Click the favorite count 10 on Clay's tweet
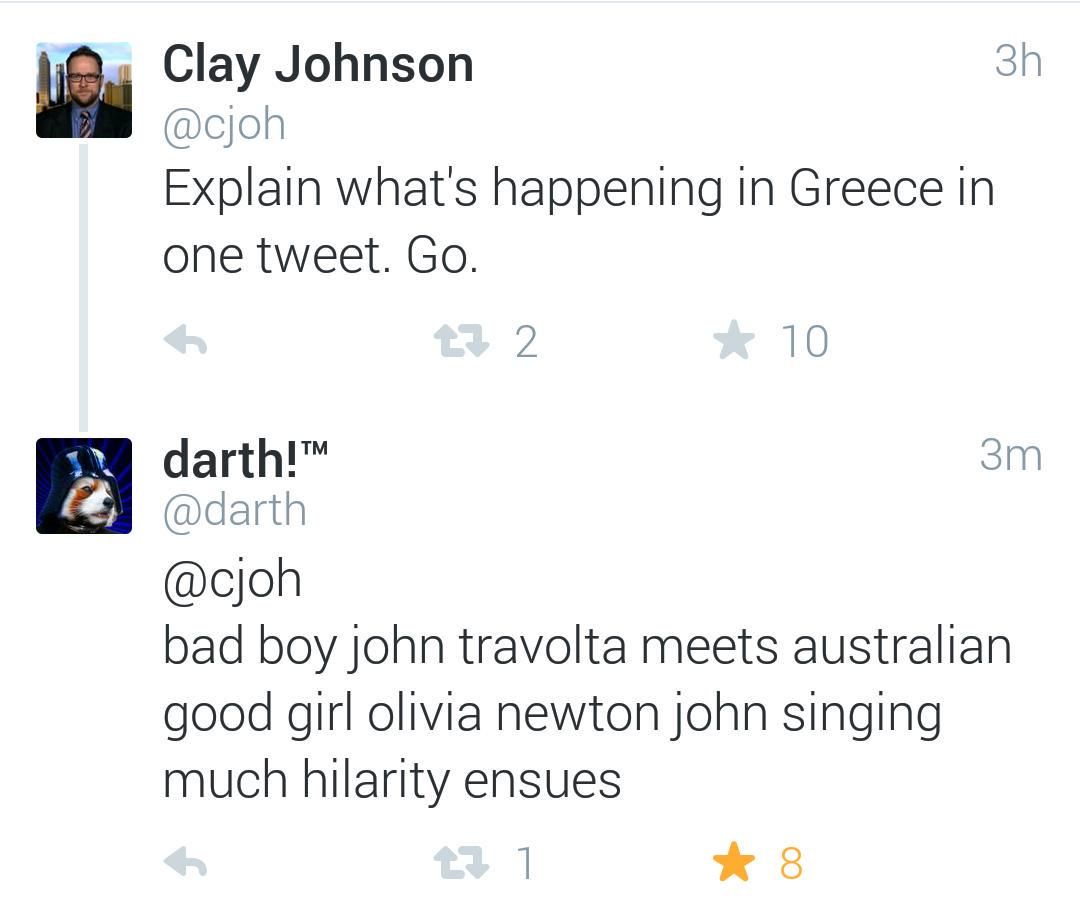The image size is (1080, 915). pos(804,342)
